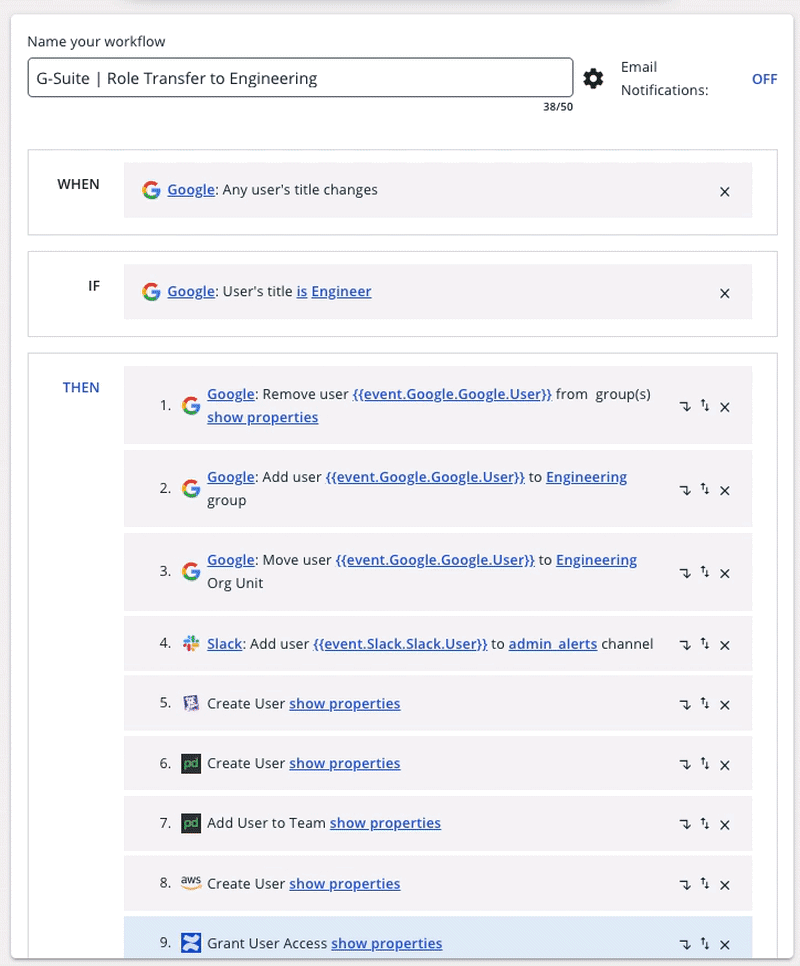
Task: Click the bent arrow icon on step 6
Action: click(x=685, y=765)
